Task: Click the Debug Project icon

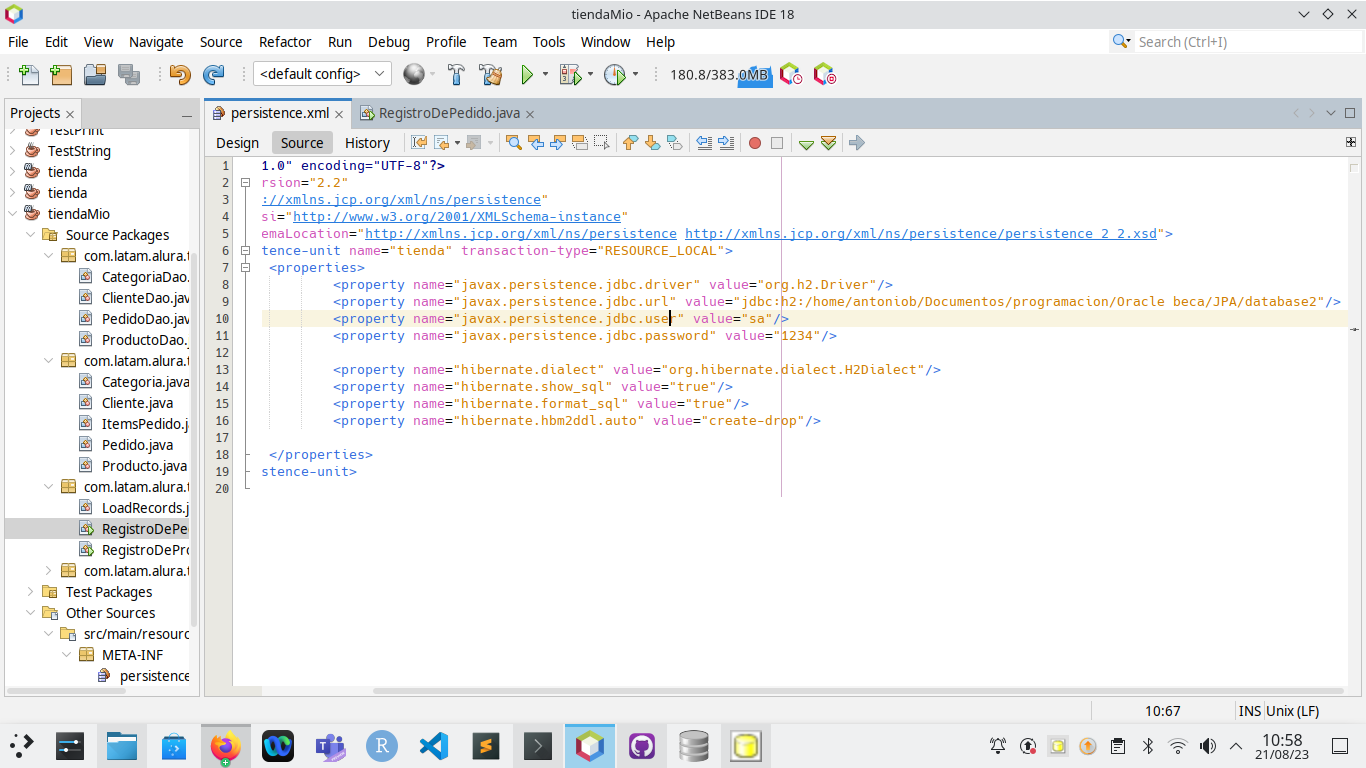Action: 570,74
